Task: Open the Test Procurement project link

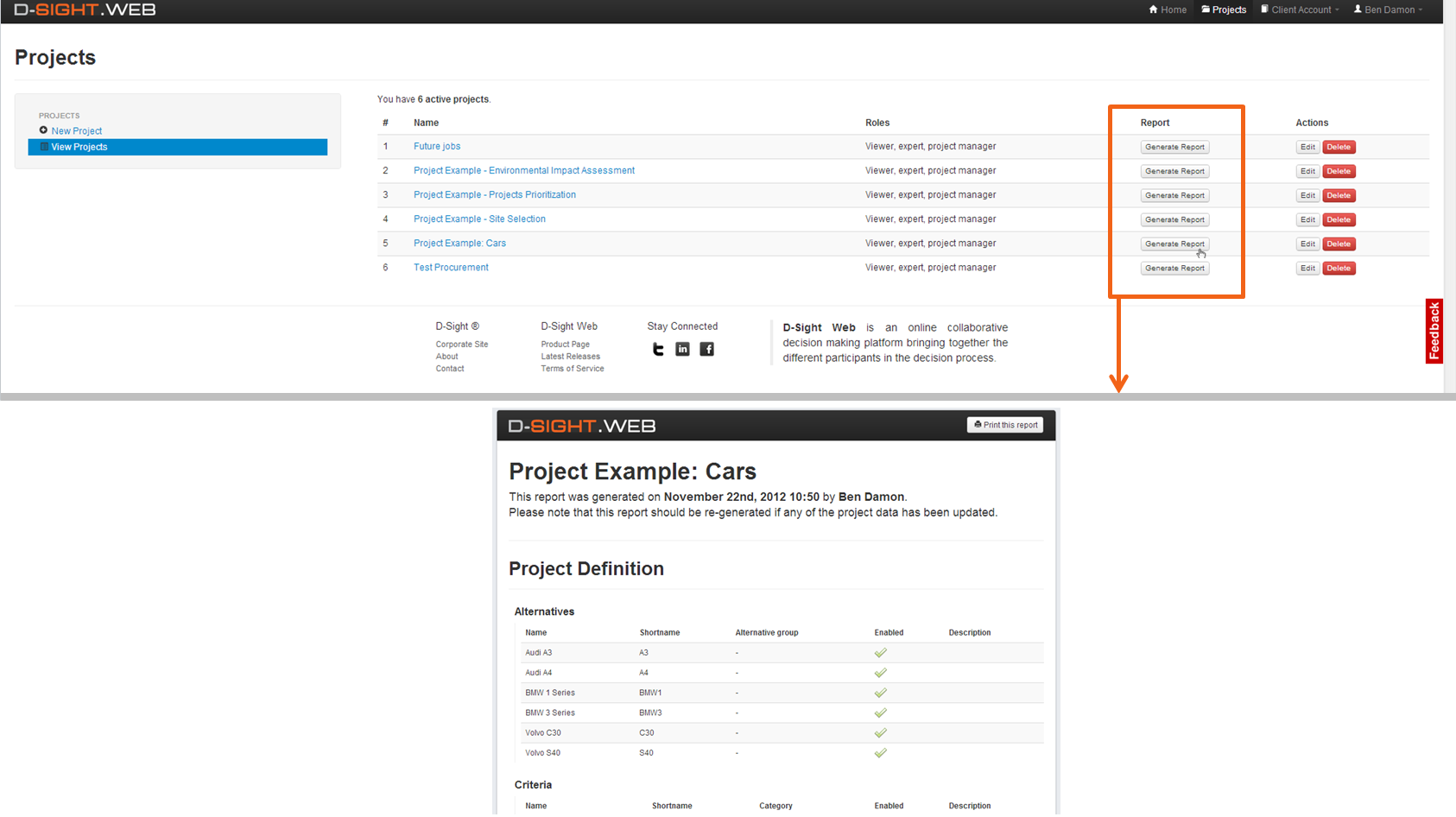Action: [450, 267]
